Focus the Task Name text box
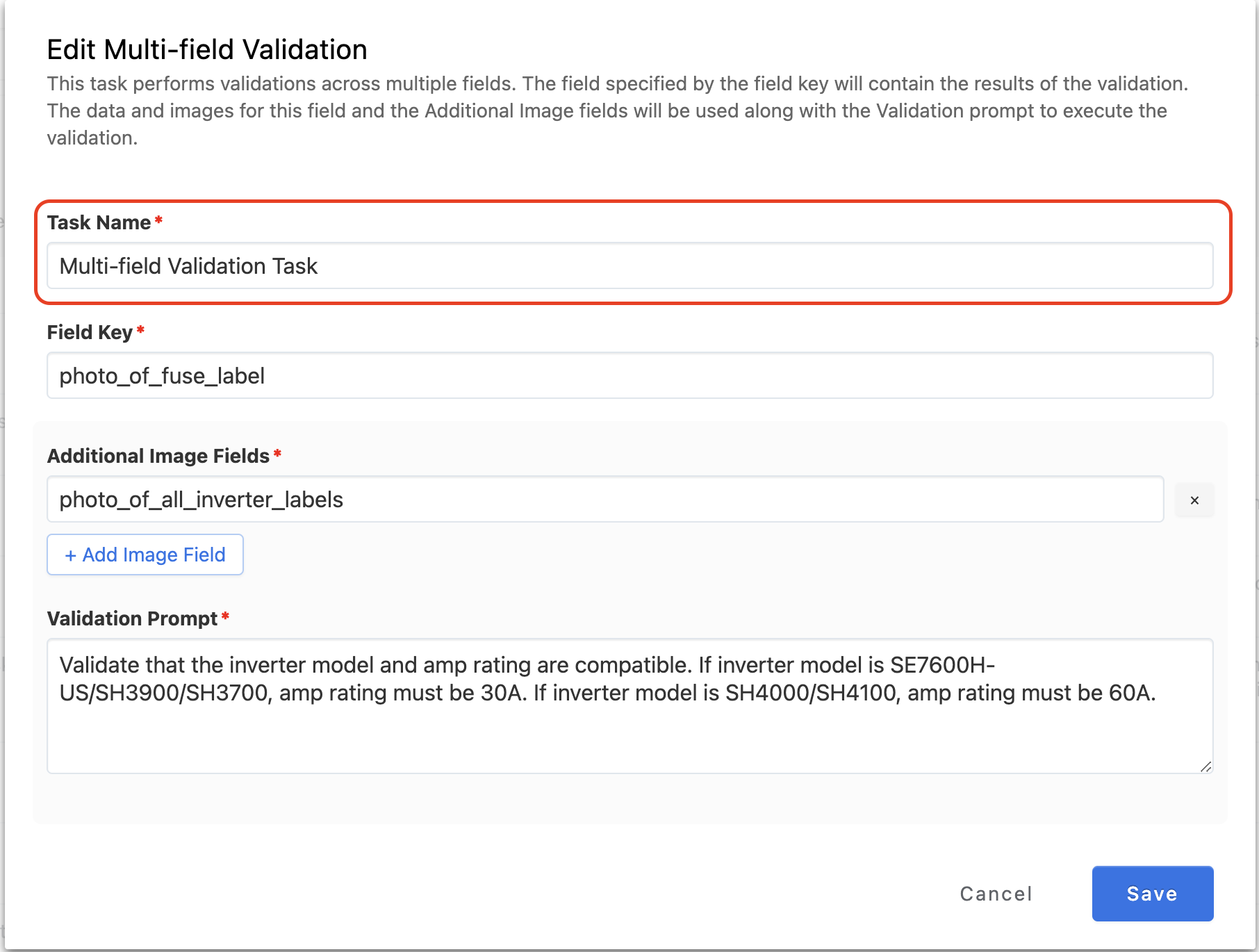Viewport: 1259px width, 952px height. point(629,266)
